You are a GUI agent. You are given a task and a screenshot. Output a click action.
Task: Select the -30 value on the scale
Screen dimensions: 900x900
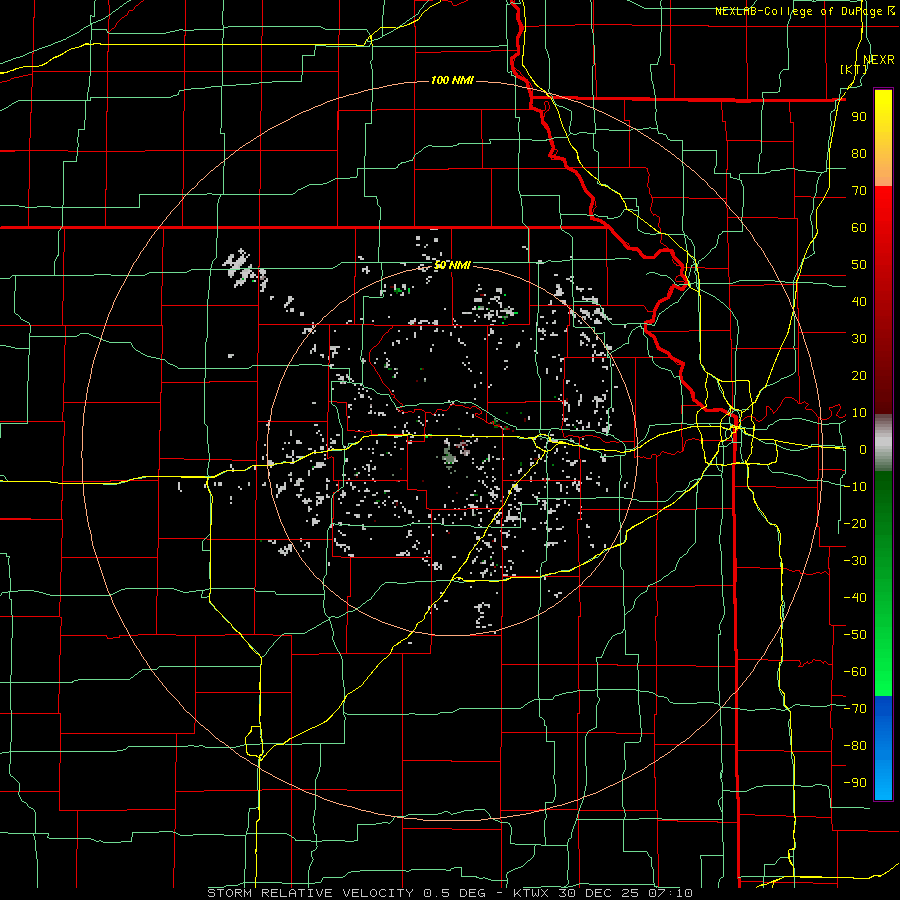click(x=855, y=561)
